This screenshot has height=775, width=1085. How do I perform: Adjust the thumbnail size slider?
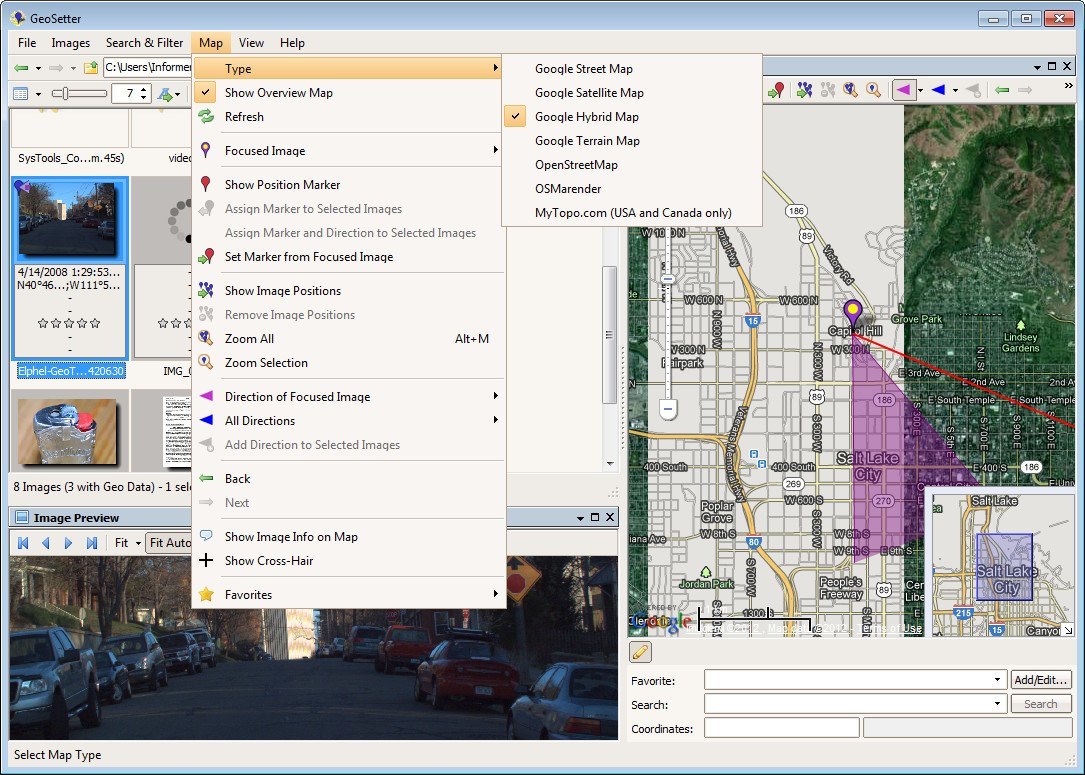click(x=65, y=92)
